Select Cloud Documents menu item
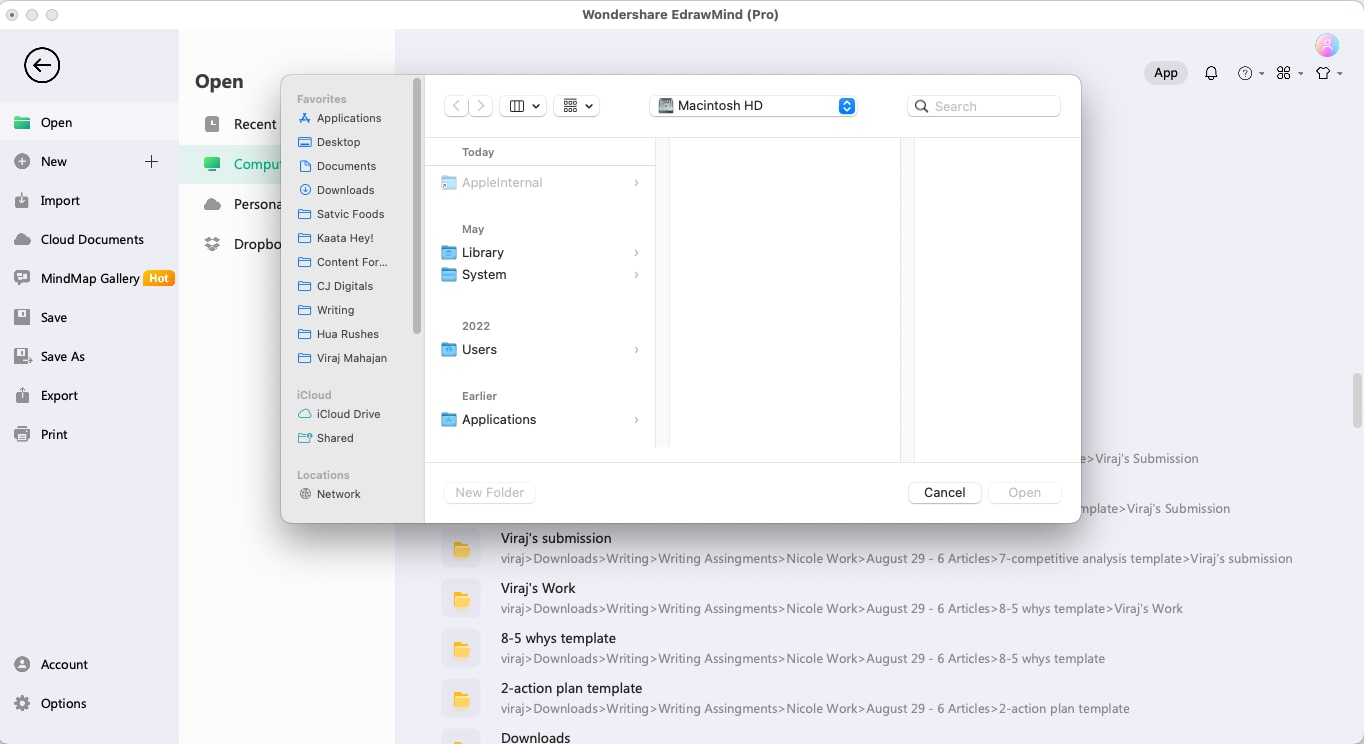Viewport: 1364px width, 744px height. click(x=90, y=239)
